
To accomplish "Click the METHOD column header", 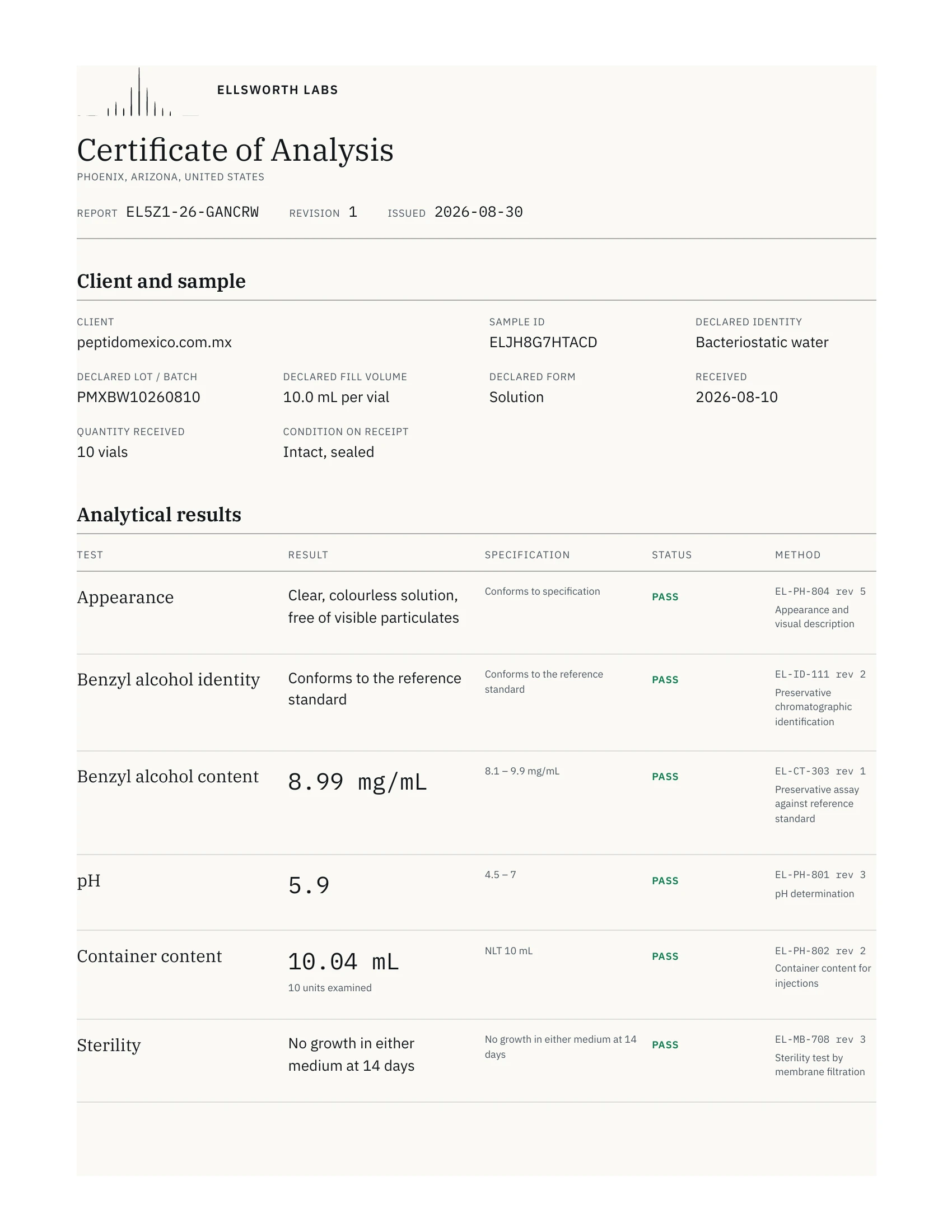I will pos(797,555).
